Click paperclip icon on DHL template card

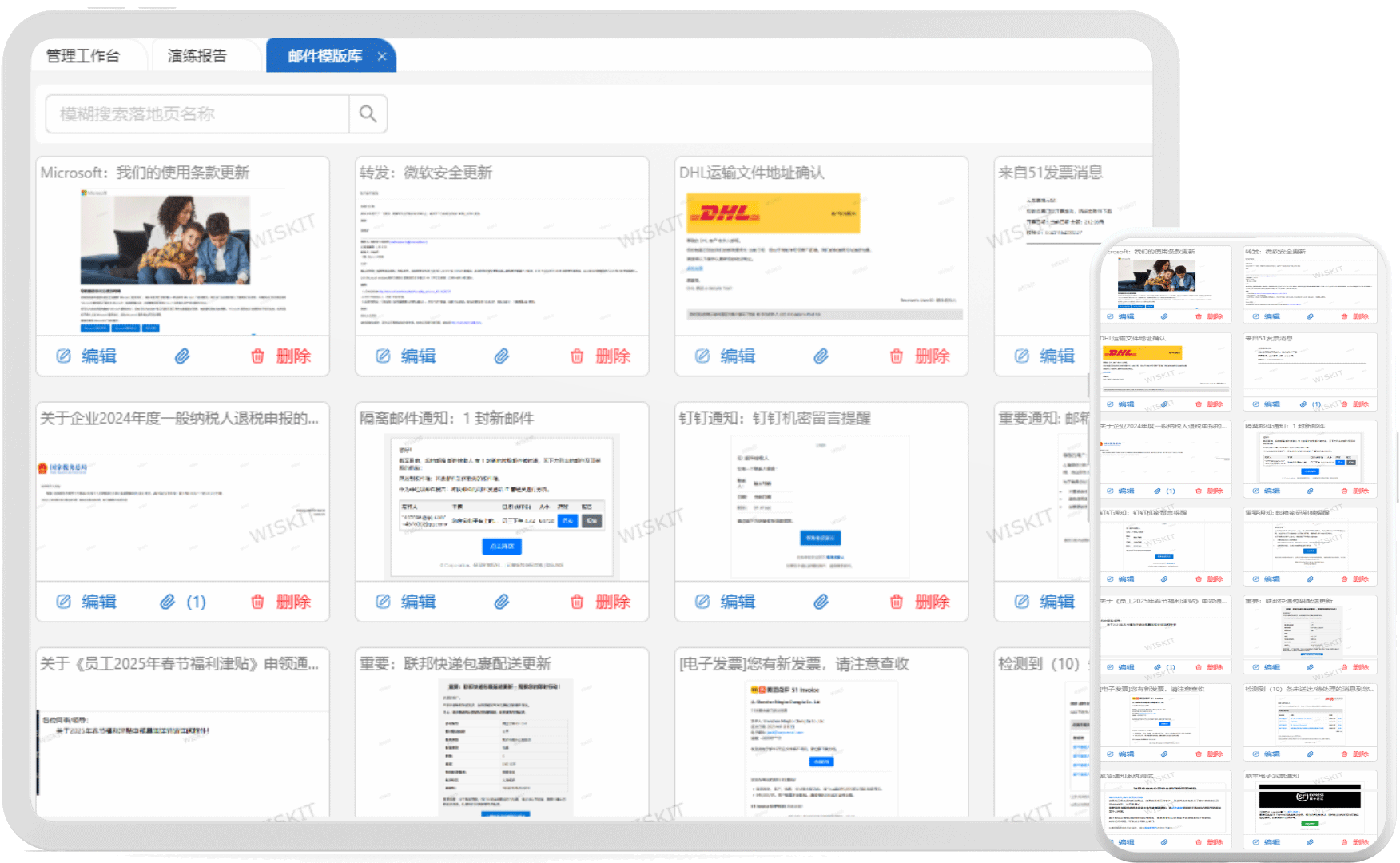[821, 356]
